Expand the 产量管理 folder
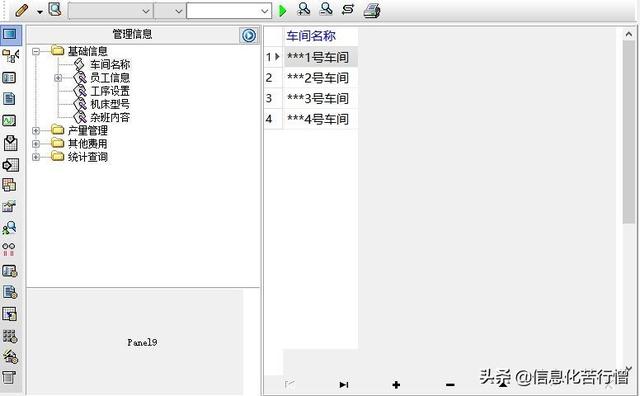The image size is (640, 396). [36, 131]
